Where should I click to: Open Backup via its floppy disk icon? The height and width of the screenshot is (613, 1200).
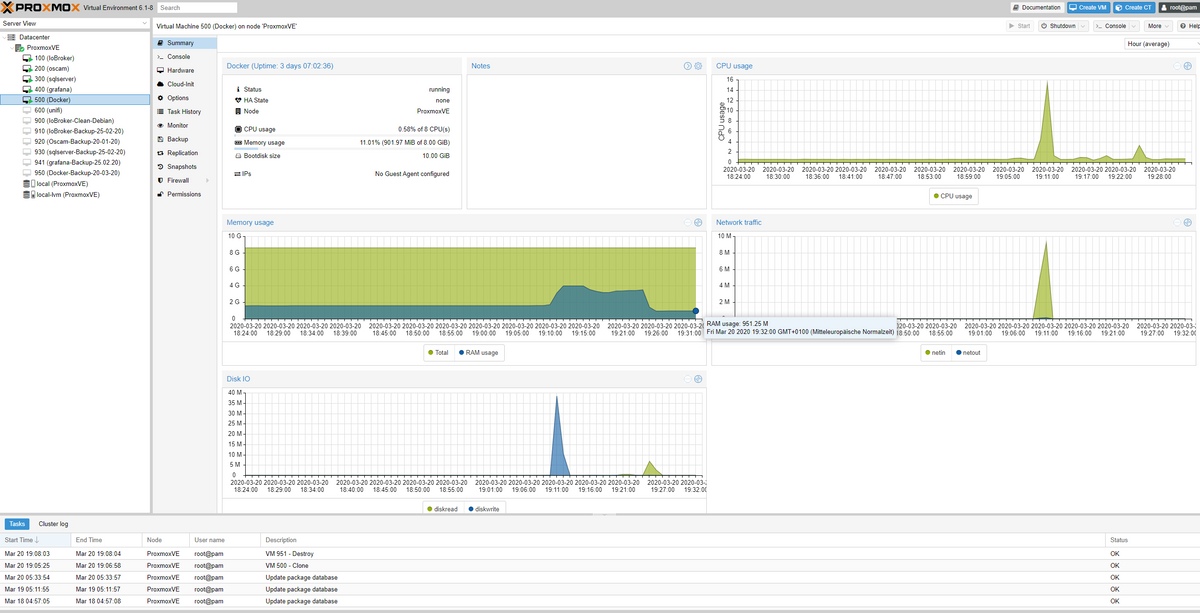(x=159, y=139)
